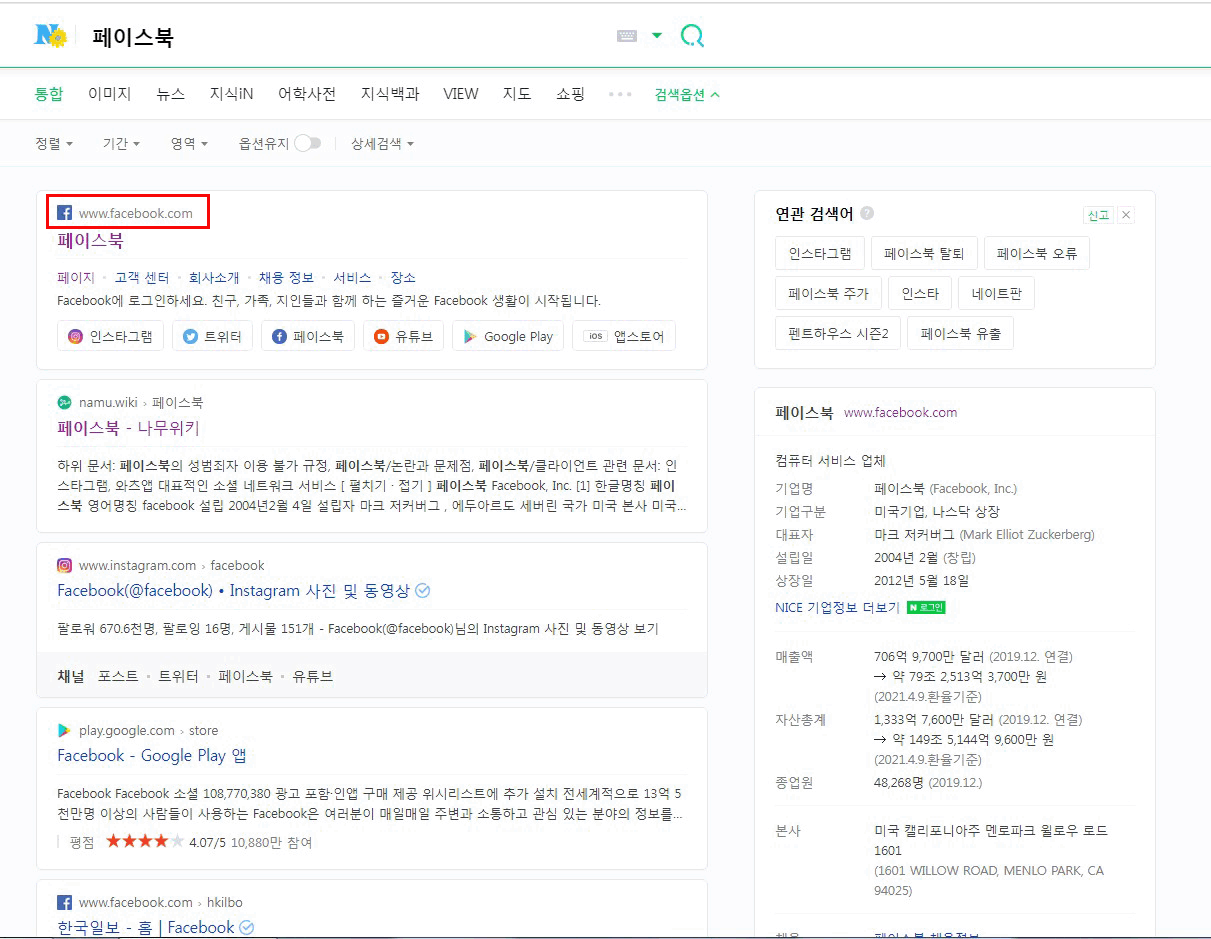Click the Naver logo icon
The width and height of the screenshot is (1211, 939).
(x=51, y=36)
